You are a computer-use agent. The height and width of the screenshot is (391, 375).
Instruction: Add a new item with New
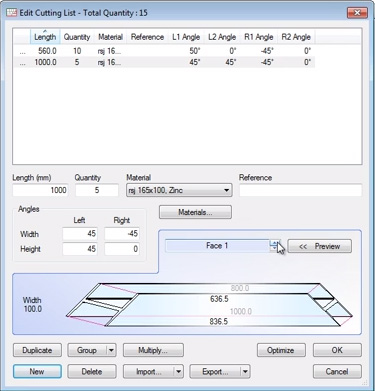(37, 371)
